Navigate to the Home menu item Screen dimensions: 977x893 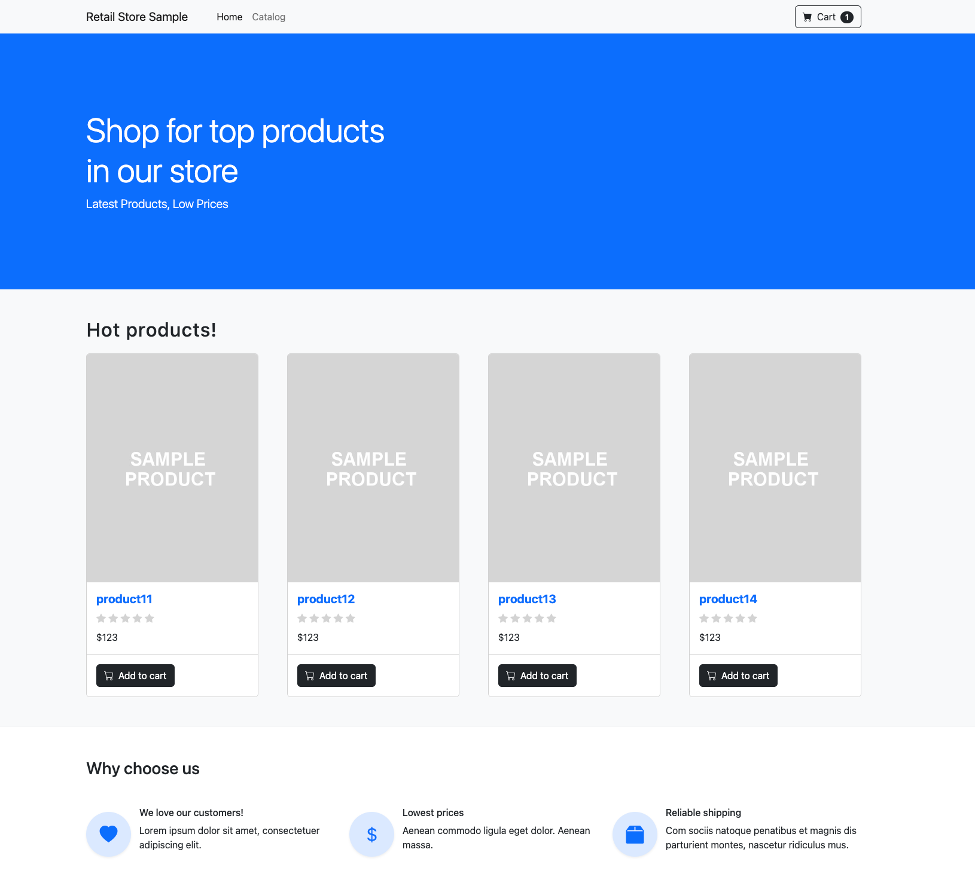[229, 17]
